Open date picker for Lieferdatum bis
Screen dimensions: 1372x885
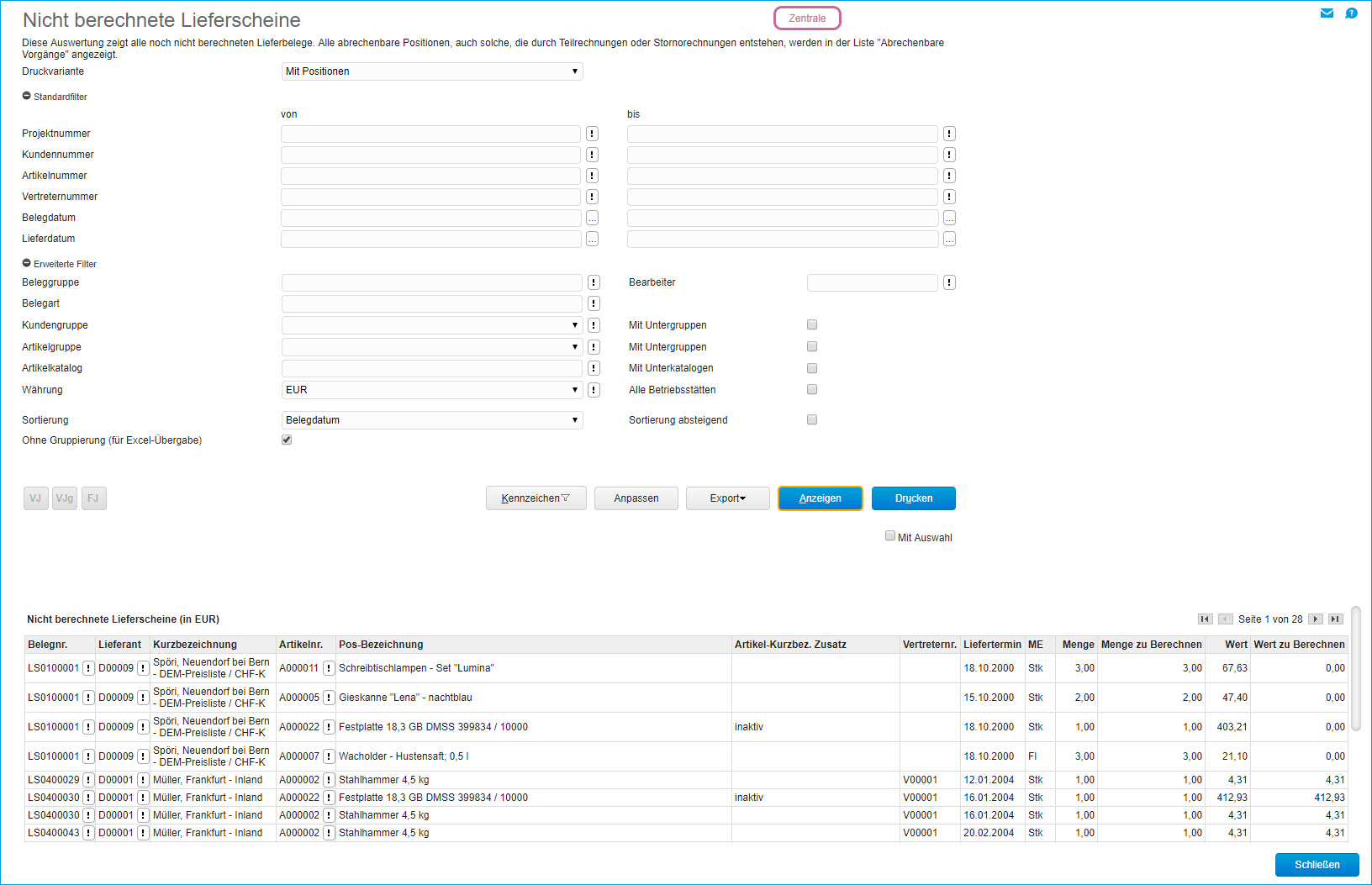(949, 239)
